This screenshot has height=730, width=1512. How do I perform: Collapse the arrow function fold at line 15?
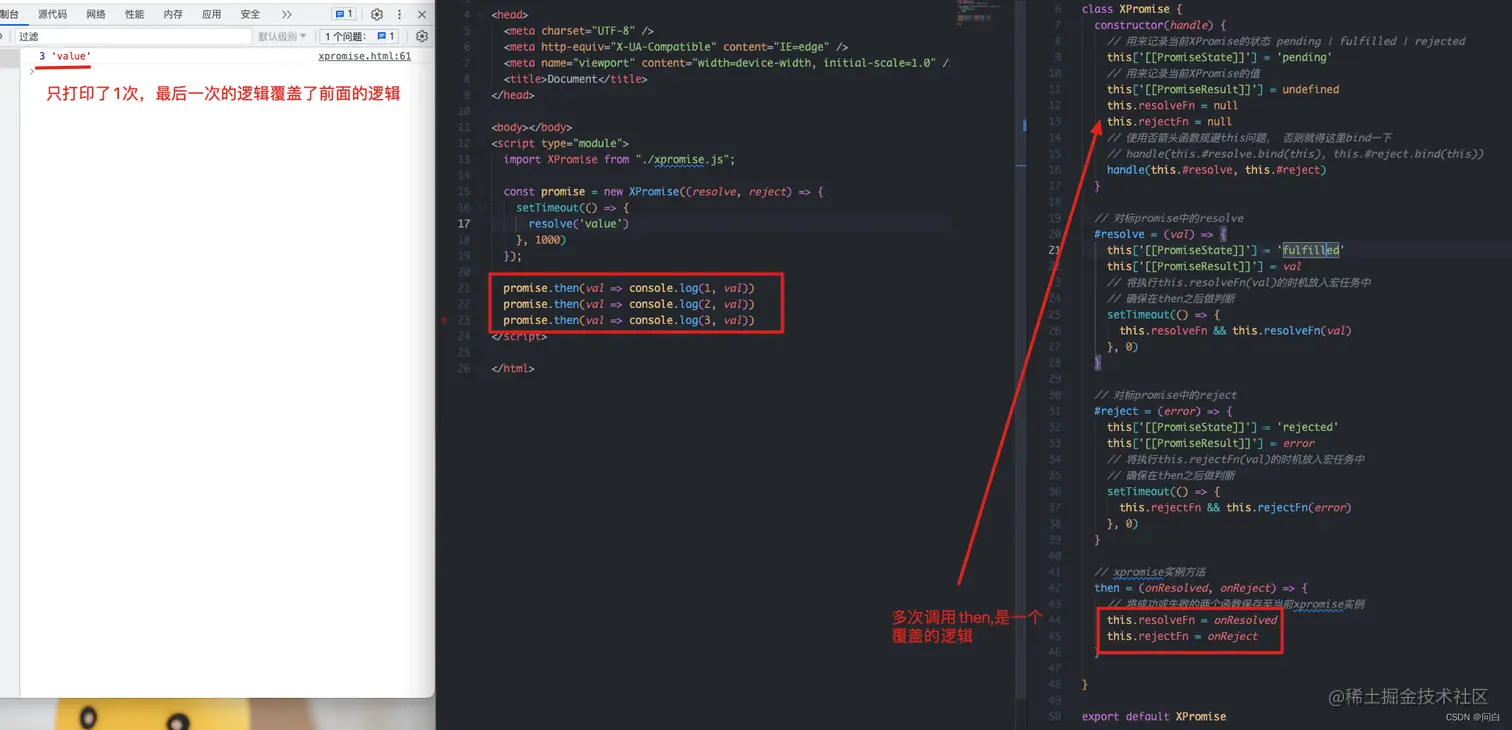coord(481,192)
